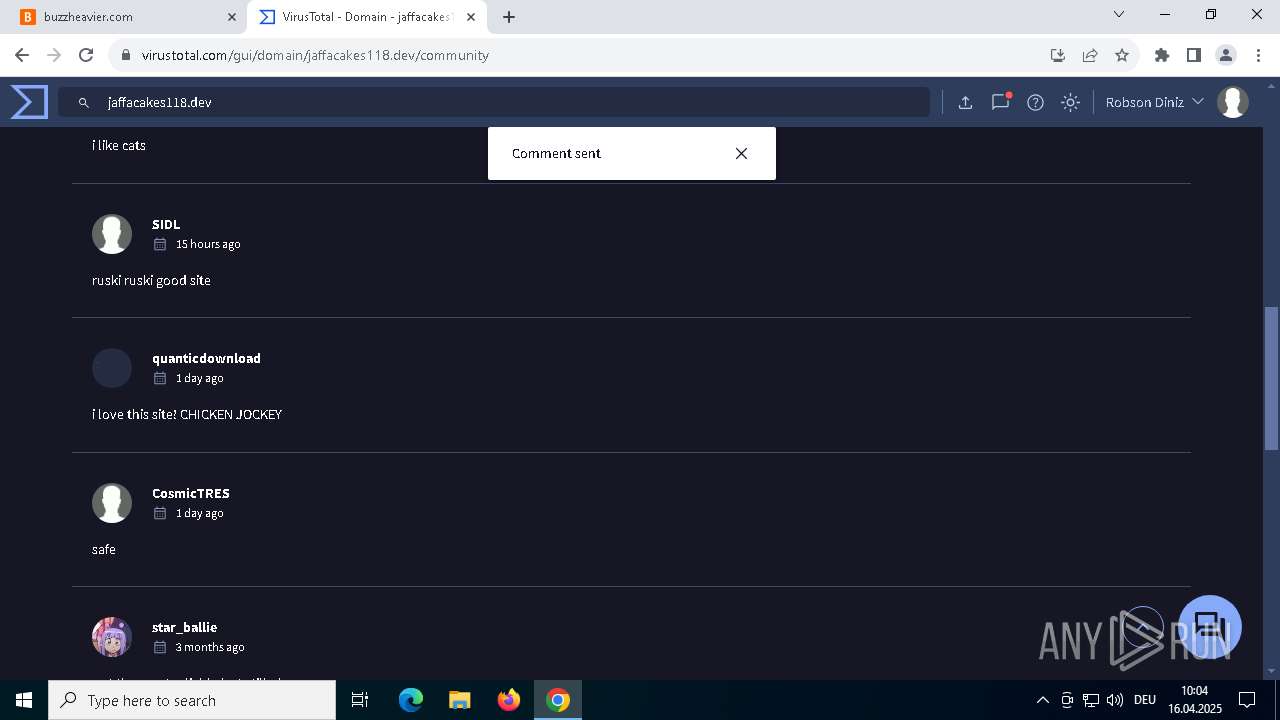Open the extensions puzzle icon
This screenshot has width=1280, height=720.
[x=1162, y=55]
